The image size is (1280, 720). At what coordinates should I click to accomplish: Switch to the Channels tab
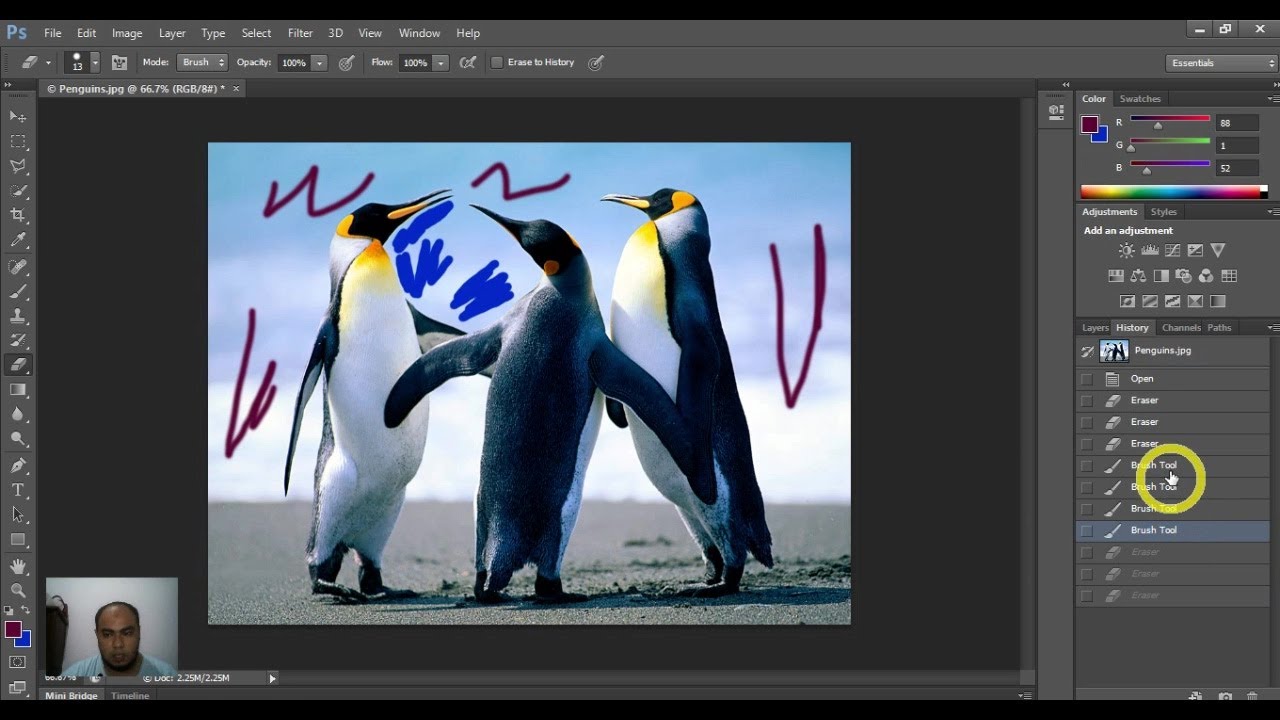tap(1181, 328)
